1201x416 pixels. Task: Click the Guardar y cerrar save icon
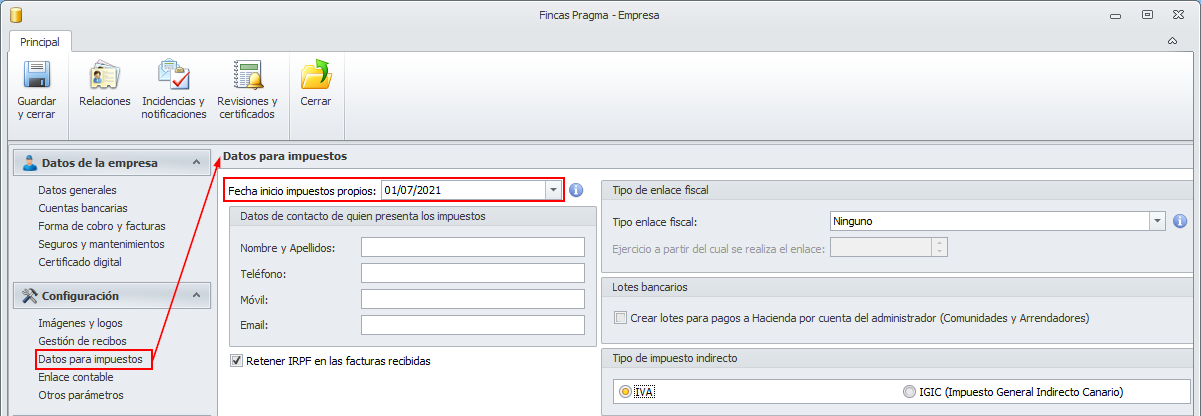pyautogui.click(x=37, y=77)
